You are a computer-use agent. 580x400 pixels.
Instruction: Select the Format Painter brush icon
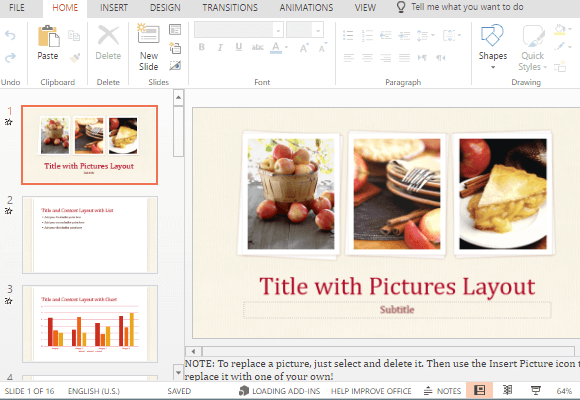click(x=75, y=57)
